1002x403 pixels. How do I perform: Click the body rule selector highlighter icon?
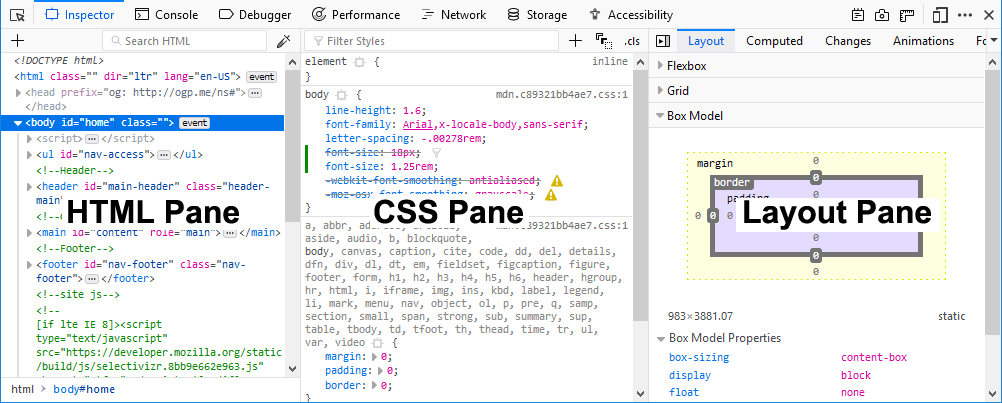pyautogui.click(x=341, y=94)
